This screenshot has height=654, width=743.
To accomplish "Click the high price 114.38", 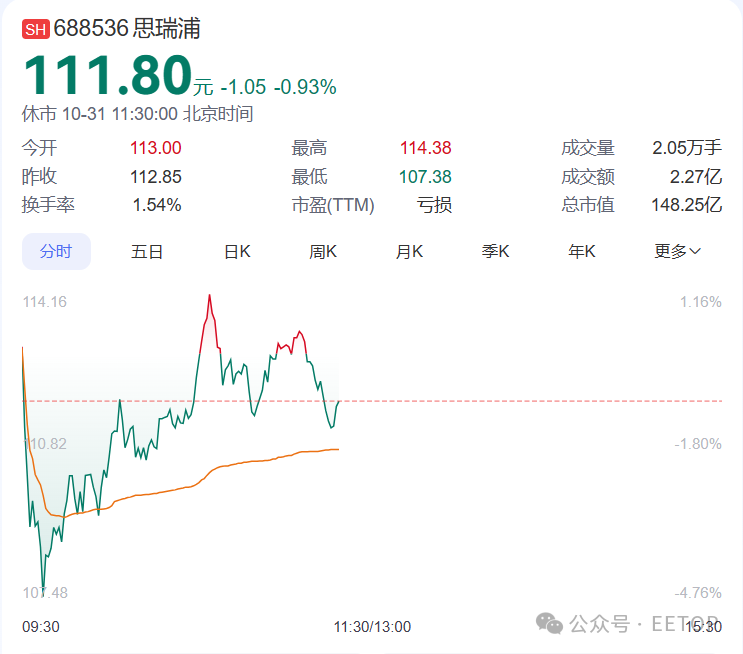I will (426, 148).
